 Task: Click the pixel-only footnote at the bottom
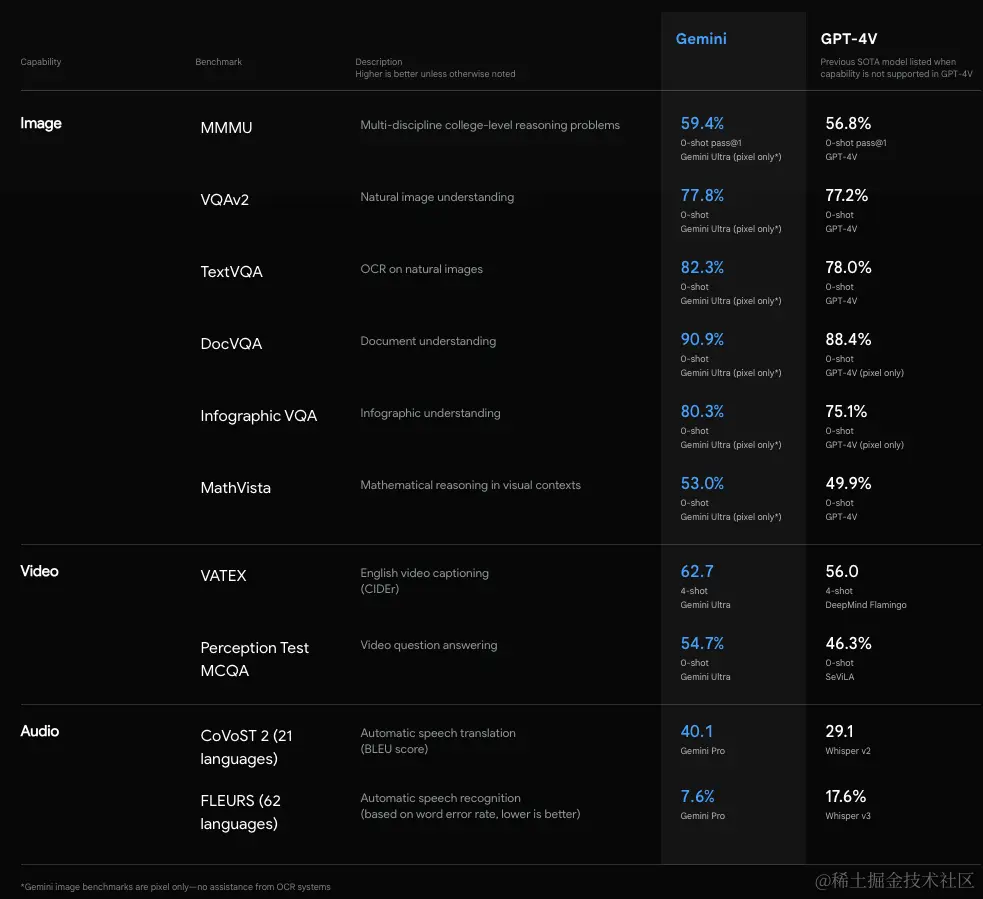[x=176, y=887]
